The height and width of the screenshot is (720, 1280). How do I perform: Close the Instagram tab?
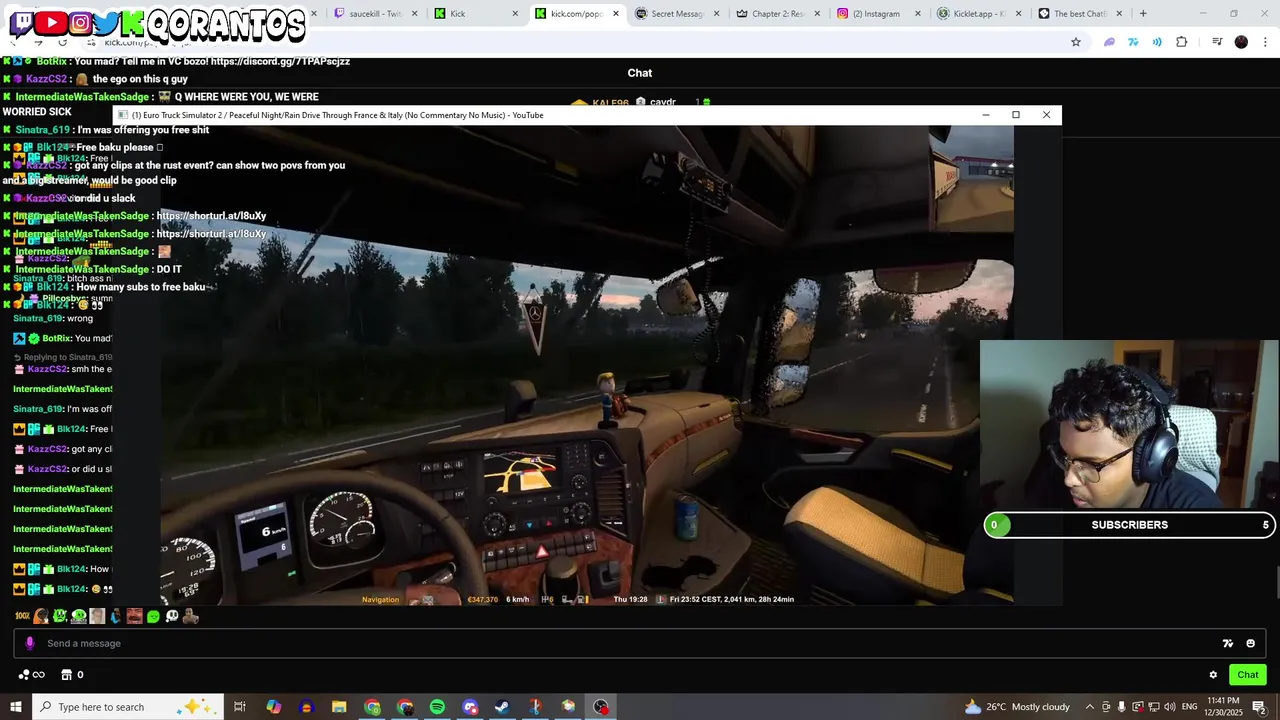pyautogui.click(x=918, y=14)
